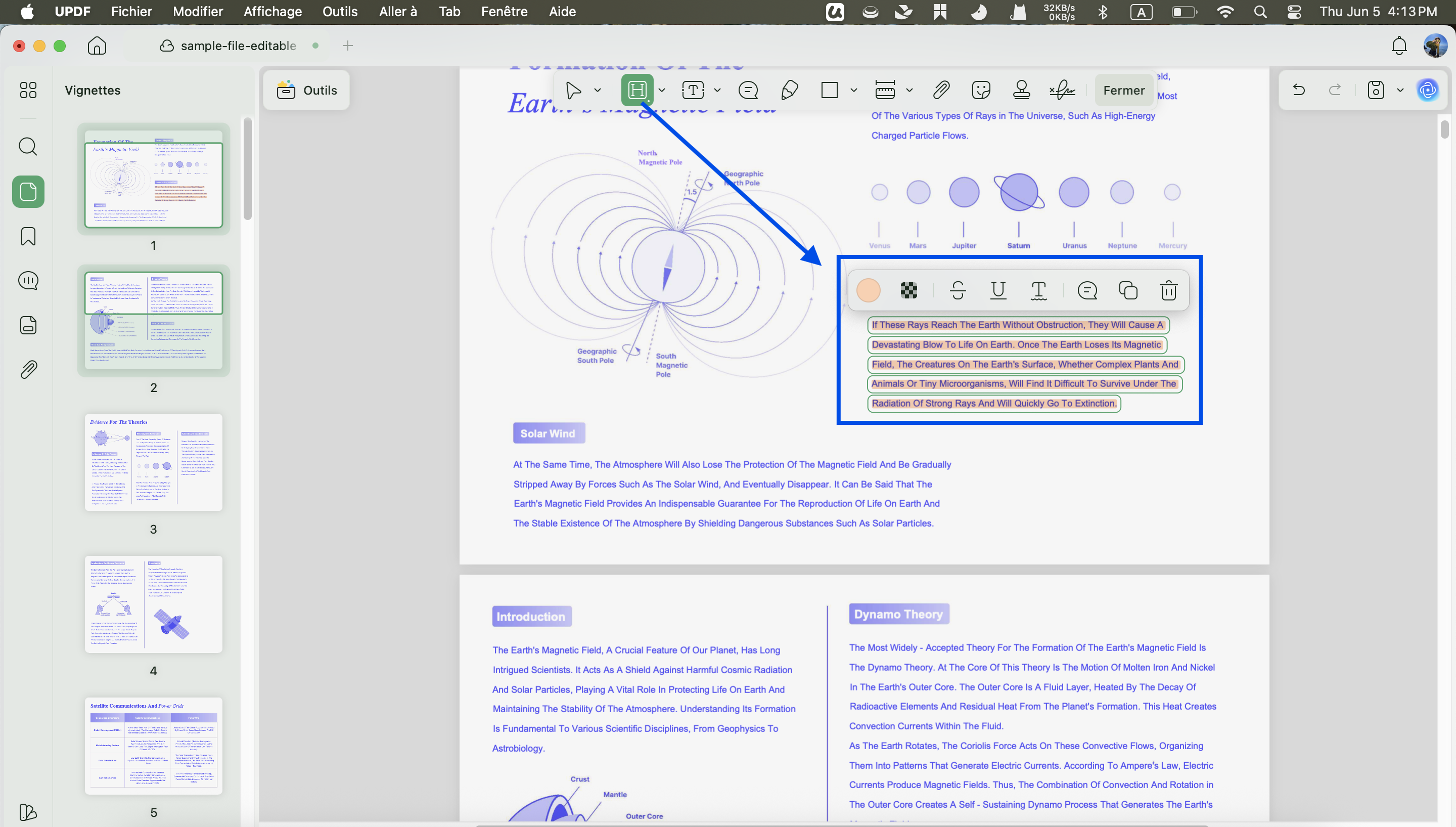
Task: Open the attachment paperclip tool
Action: [x=941, y=90]
